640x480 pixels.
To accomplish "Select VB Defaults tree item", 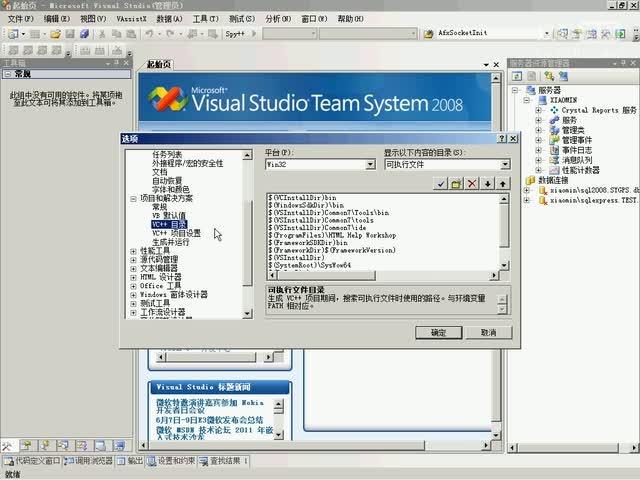I will pyautogui.click(x=169, y=216).
